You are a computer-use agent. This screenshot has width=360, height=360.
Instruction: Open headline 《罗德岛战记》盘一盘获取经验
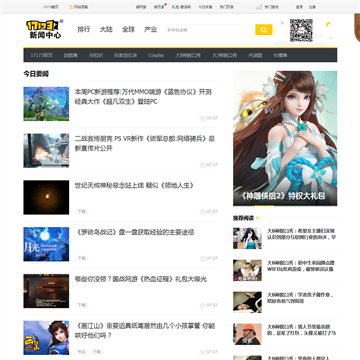point(134,232)
